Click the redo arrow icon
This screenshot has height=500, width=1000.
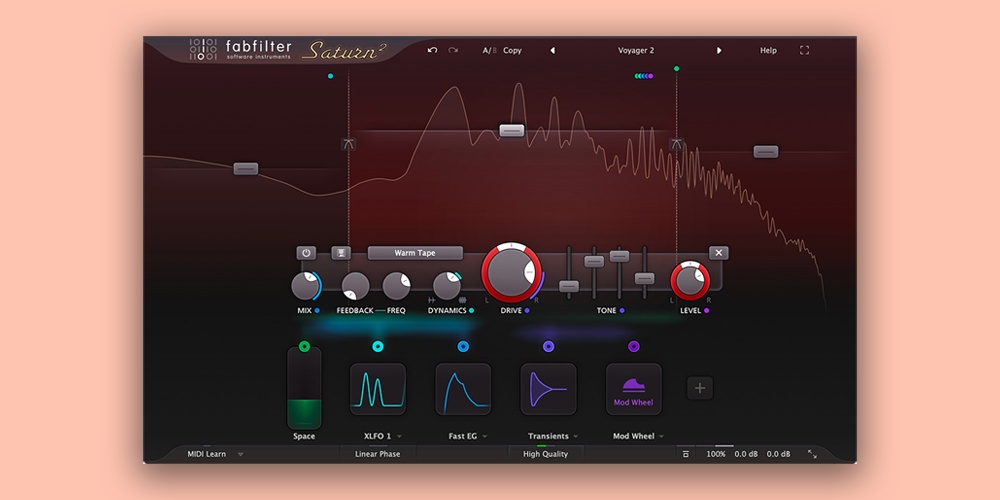tap(453, 50)
